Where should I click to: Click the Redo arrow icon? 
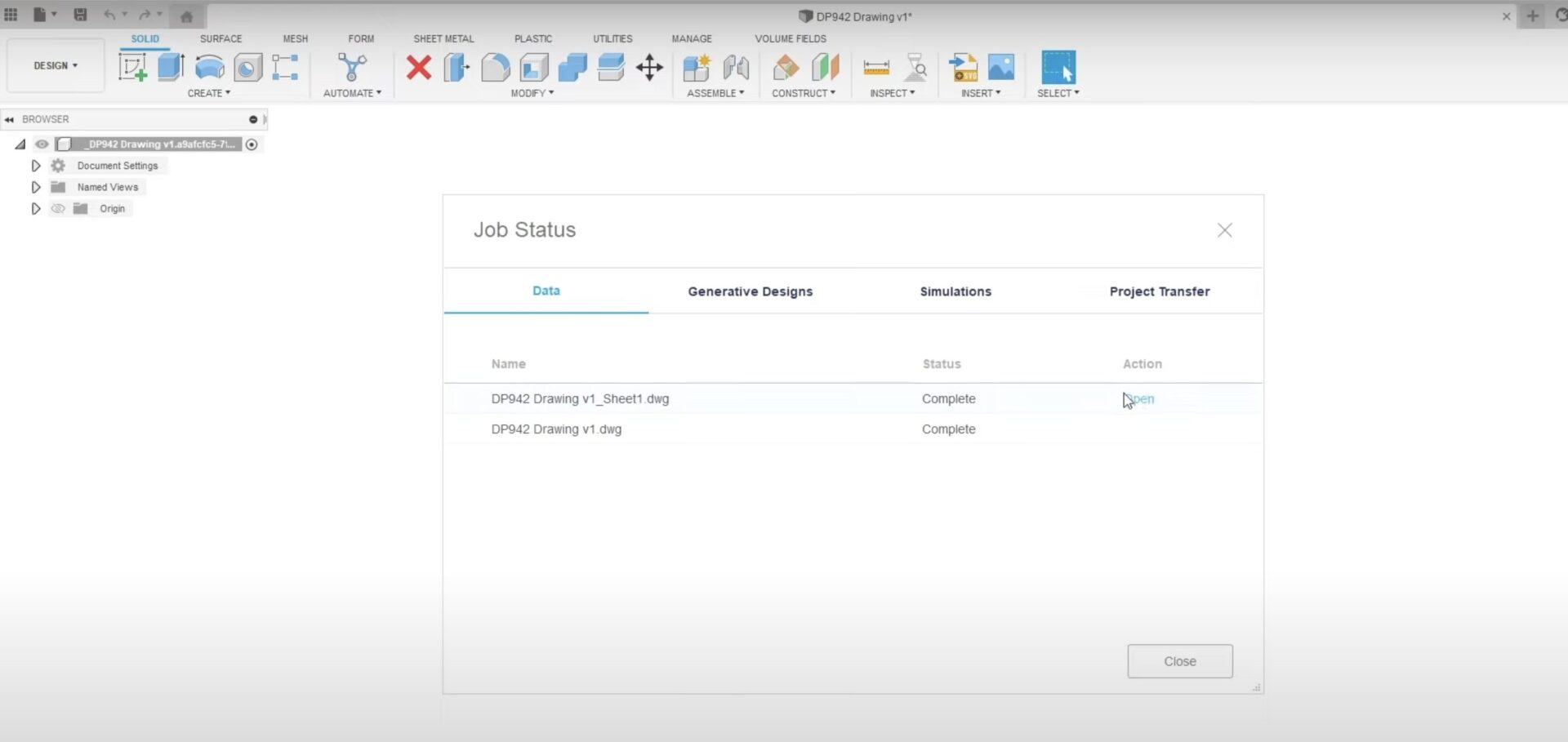145,15
